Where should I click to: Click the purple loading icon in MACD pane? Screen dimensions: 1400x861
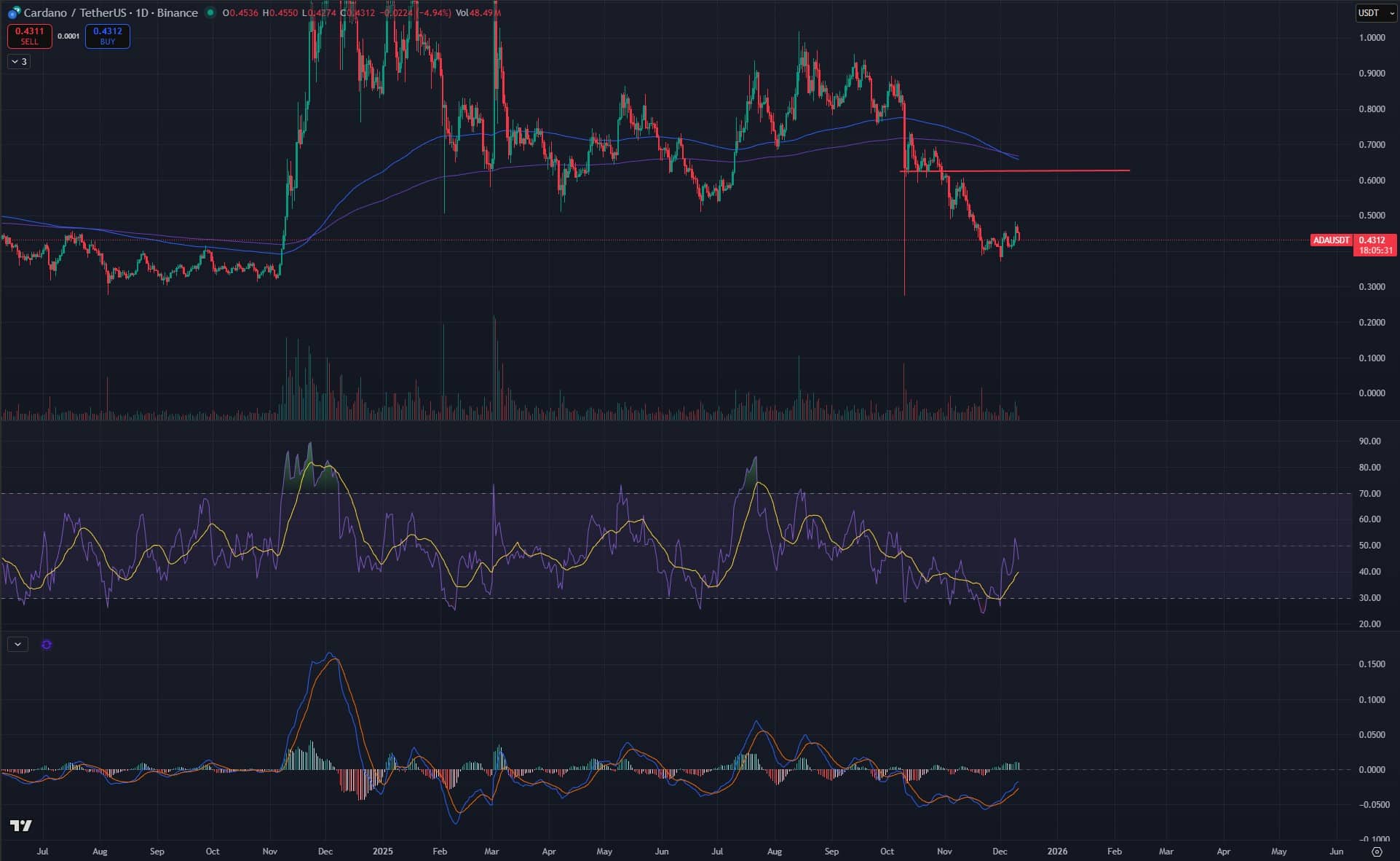pos(47,645)
